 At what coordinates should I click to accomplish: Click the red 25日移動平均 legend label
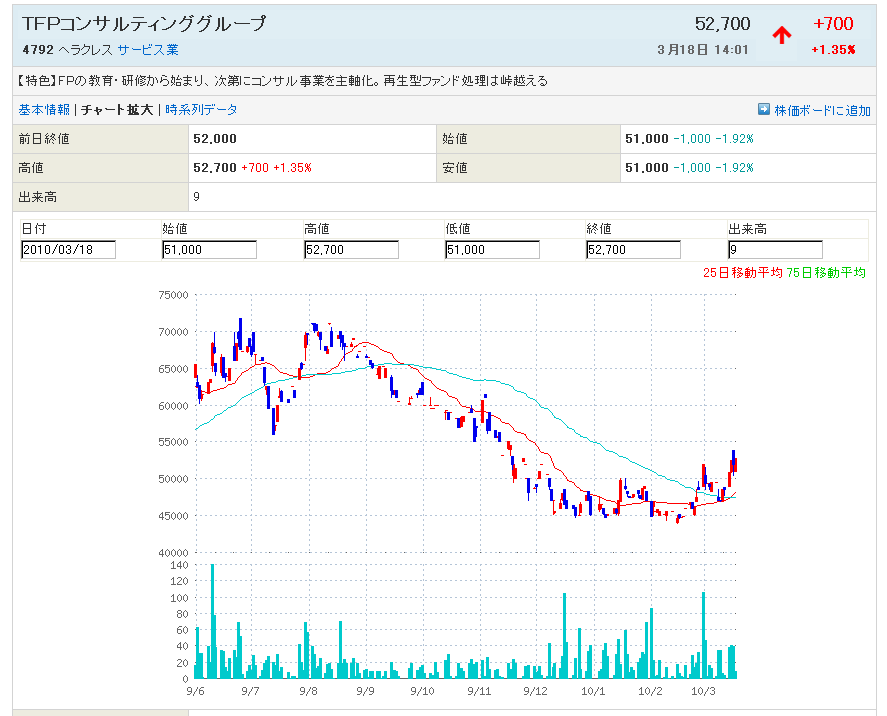pyautogui.click(x=743, y=272)
